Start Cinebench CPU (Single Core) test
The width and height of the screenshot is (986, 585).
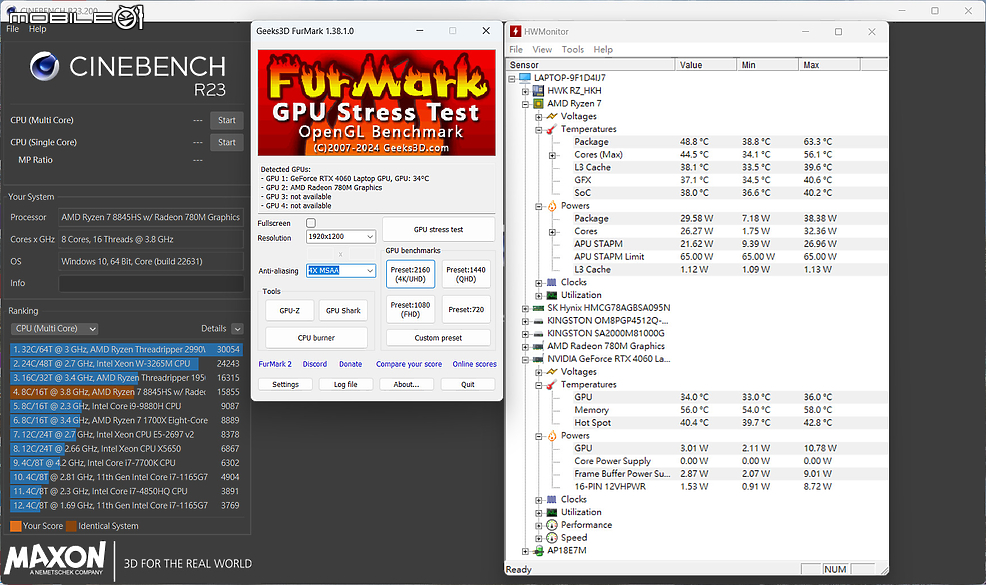pos(226,142)
